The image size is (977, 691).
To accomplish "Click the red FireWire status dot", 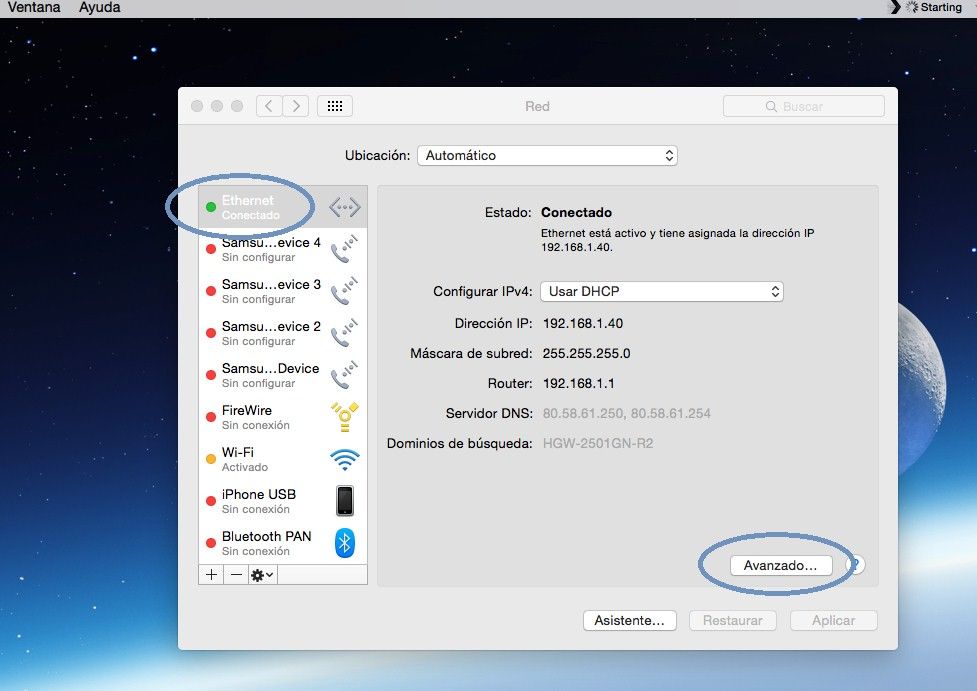I will (211, 417).
